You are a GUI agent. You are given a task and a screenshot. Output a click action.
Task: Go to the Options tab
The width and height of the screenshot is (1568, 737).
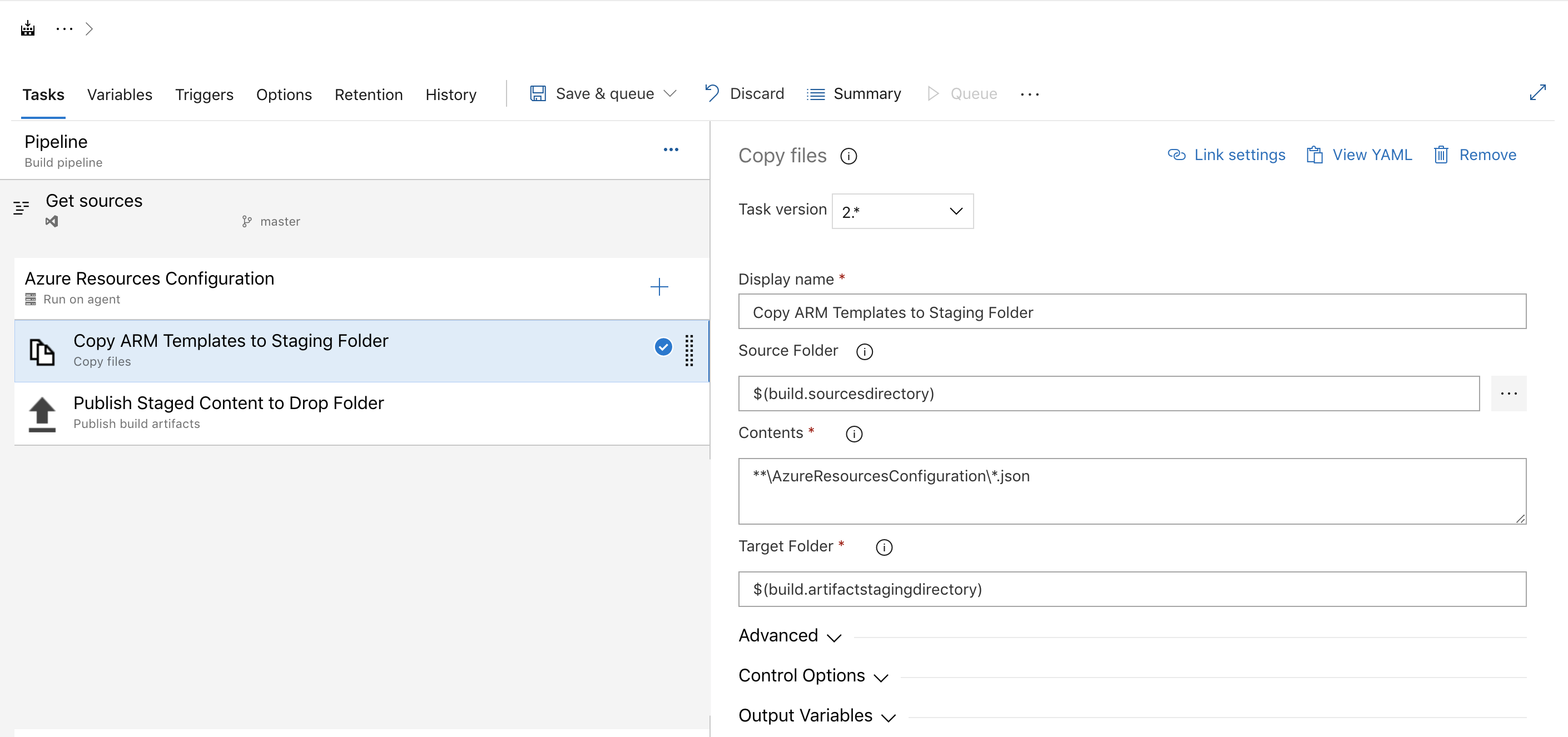coord(284,94)
